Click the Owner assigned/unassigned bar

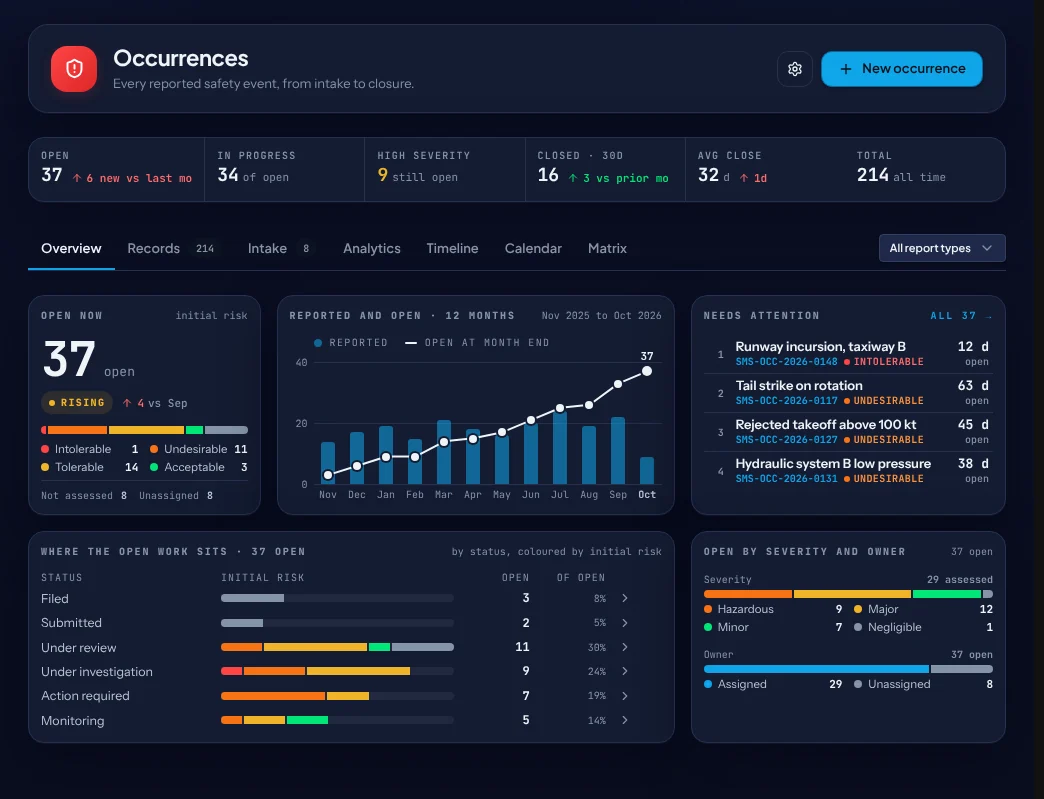(848, 669)
